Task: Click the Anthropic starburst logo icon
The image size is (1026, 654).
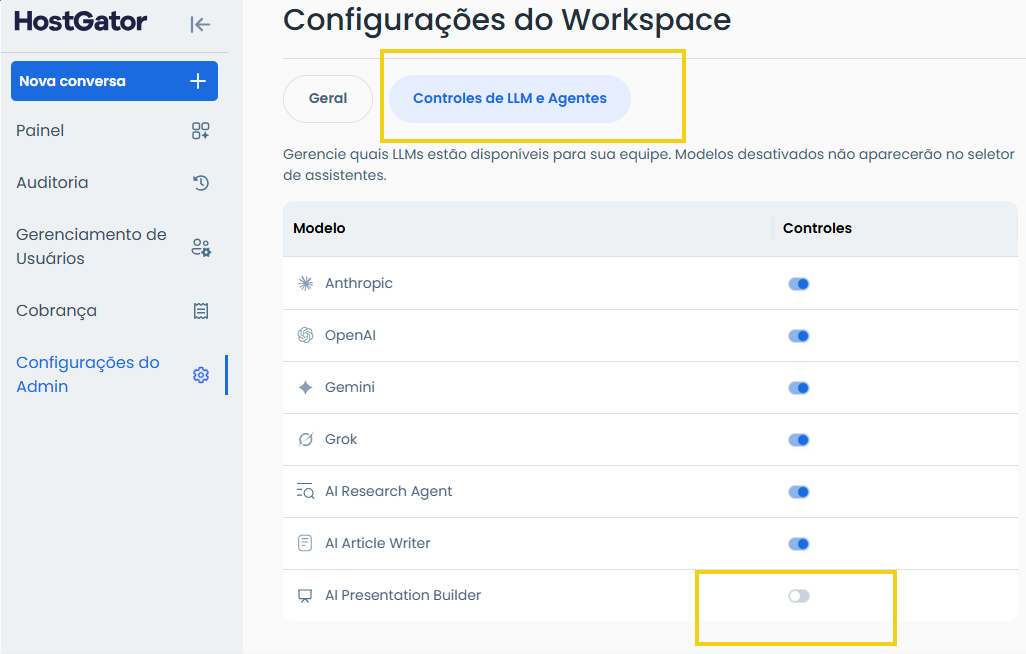Action: point(305,283)
